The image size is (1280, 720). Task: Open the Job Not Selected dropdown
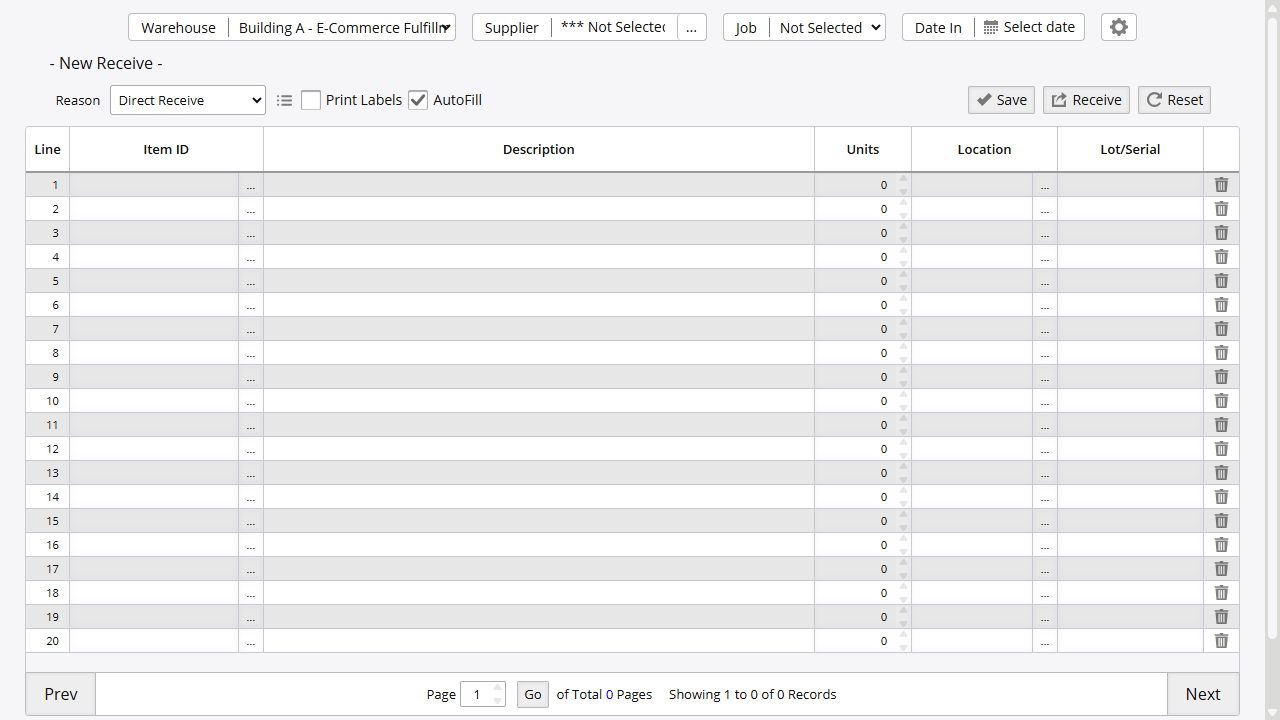(828, 27)
